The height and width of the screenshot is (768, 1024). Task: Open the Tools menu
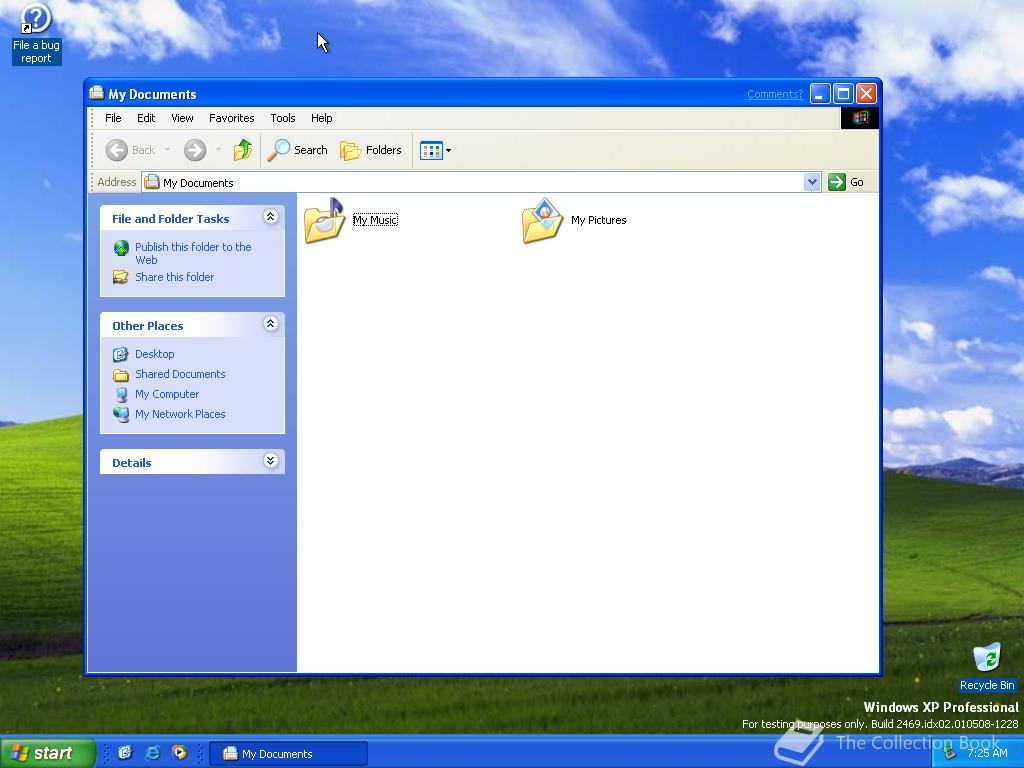(283, 118)
